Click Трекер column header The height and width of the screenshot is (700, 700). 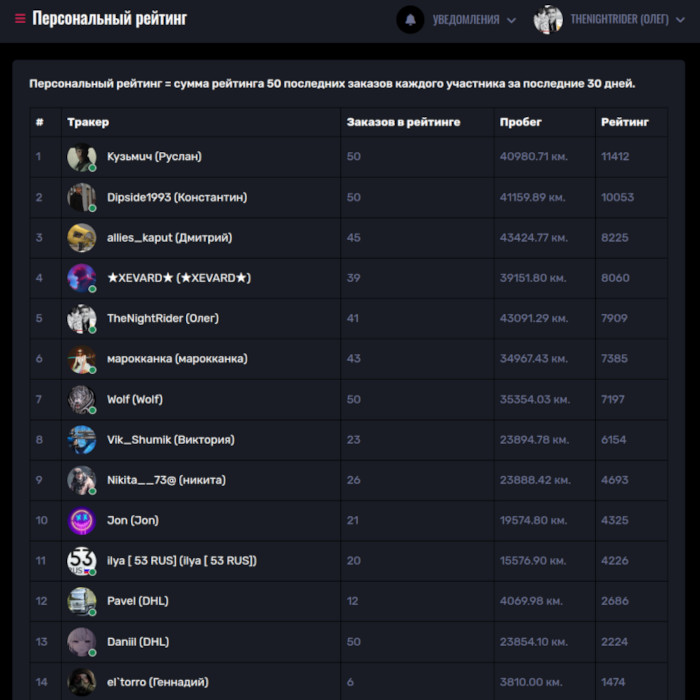(x=88, y=122)
